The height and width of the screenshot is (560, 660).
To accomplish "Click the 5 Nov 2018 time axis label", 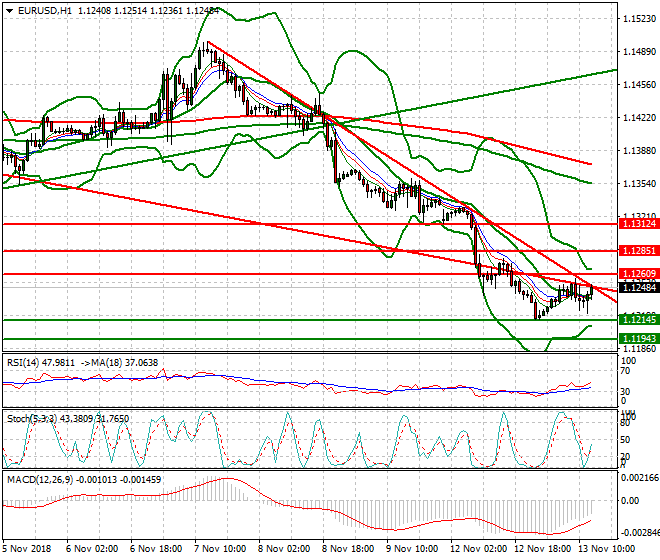I will [x=27, y=549].
